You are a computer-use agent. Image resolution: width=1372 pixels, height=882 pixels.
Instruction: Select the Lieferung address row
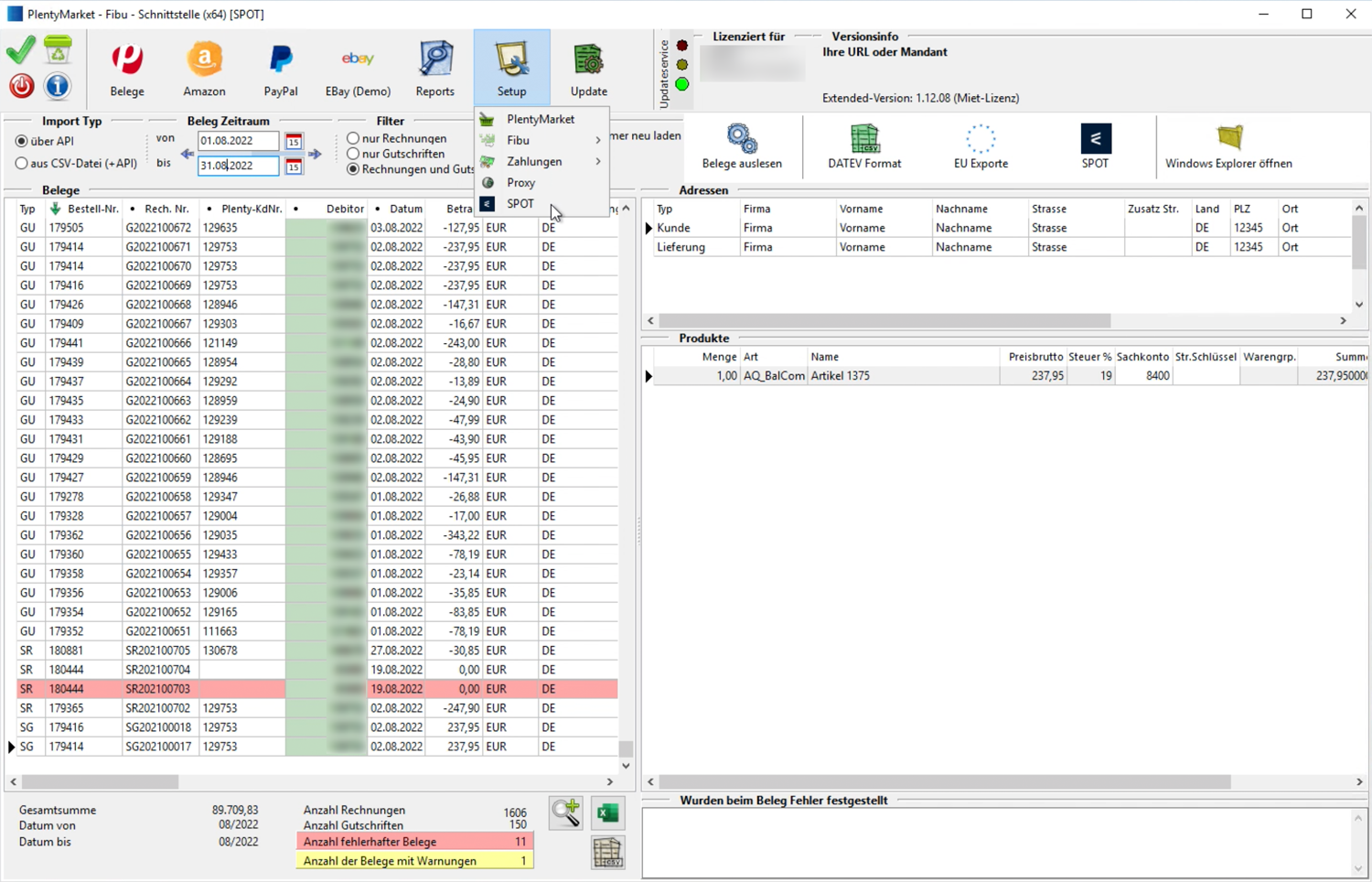point(1002,247)
